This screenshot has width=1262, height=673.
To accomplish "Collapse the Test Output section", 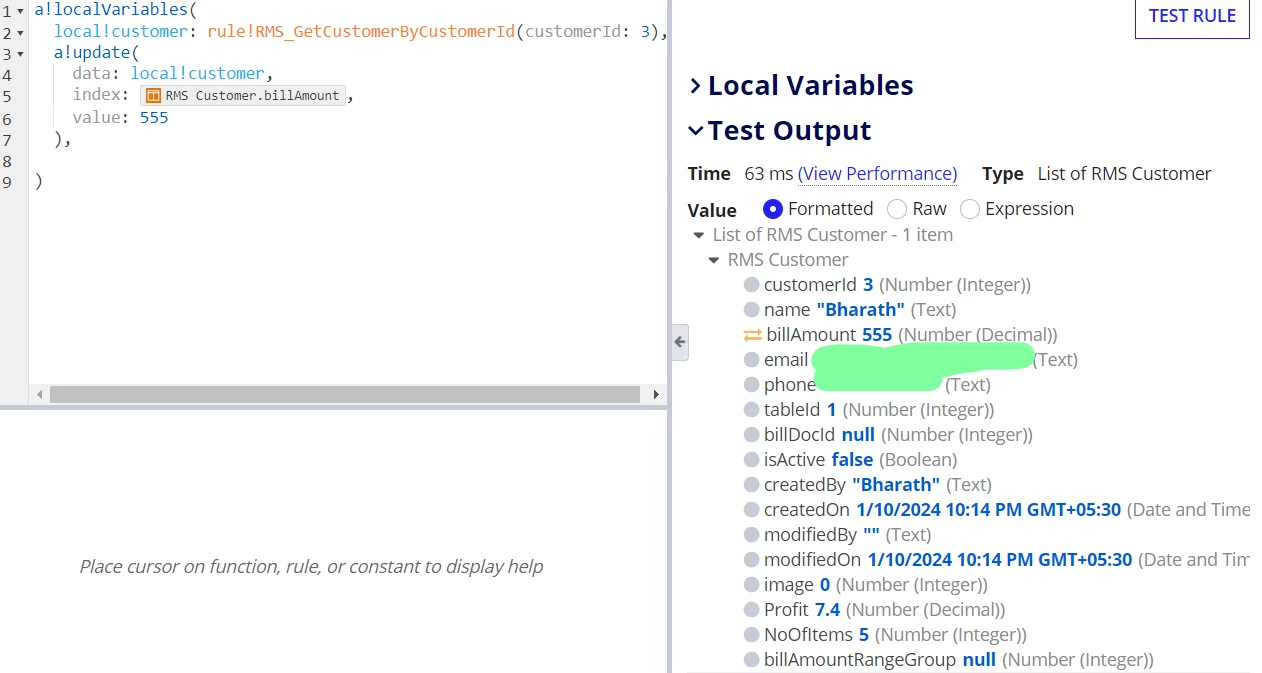I will tap(780, 131).
